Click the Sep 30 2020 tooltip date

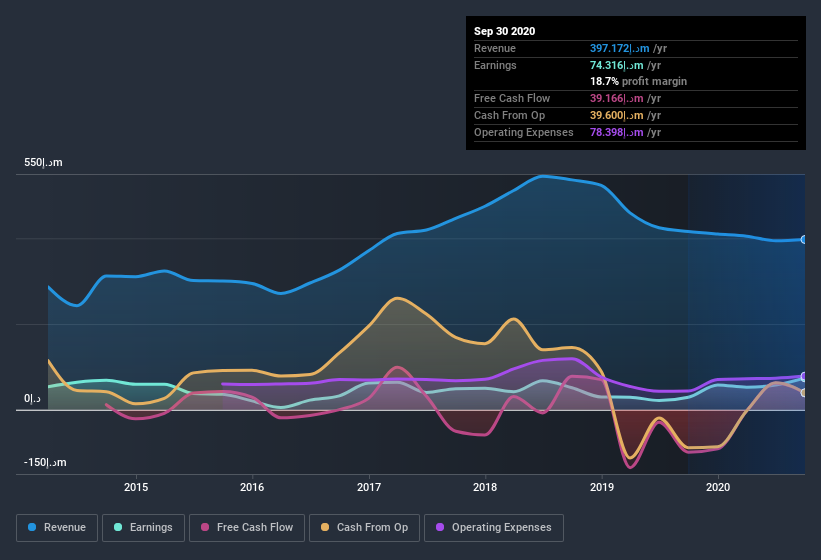504,31
